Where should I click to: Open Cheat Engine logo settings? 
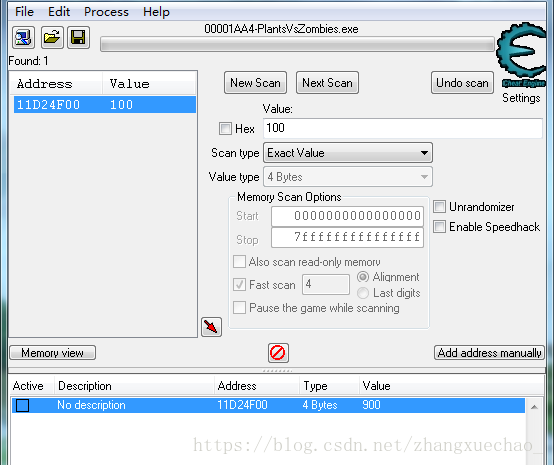pyautogui.click(x=522, y=55)
